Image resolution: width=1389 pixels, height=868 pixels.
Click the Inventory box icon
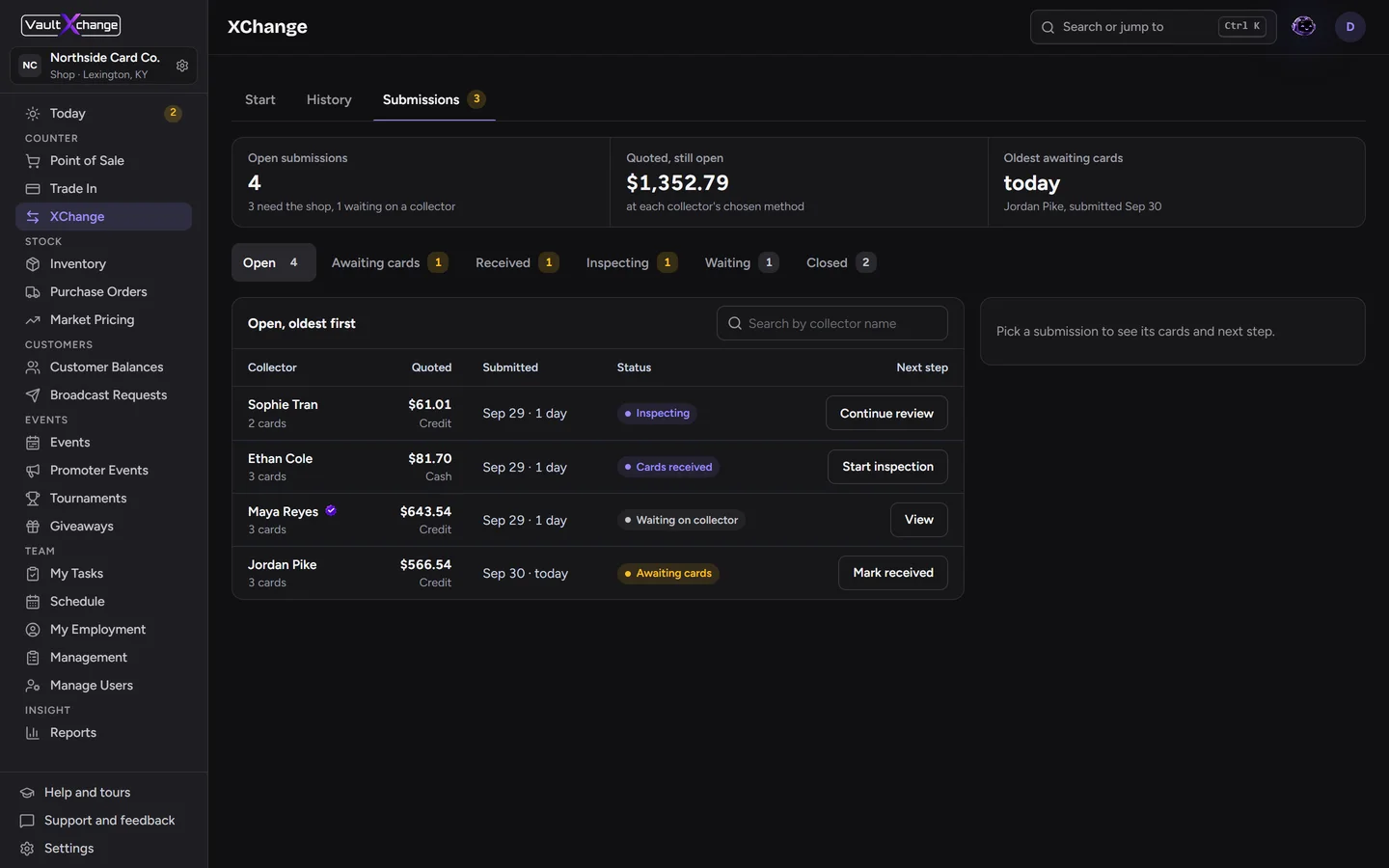[33, 264]
